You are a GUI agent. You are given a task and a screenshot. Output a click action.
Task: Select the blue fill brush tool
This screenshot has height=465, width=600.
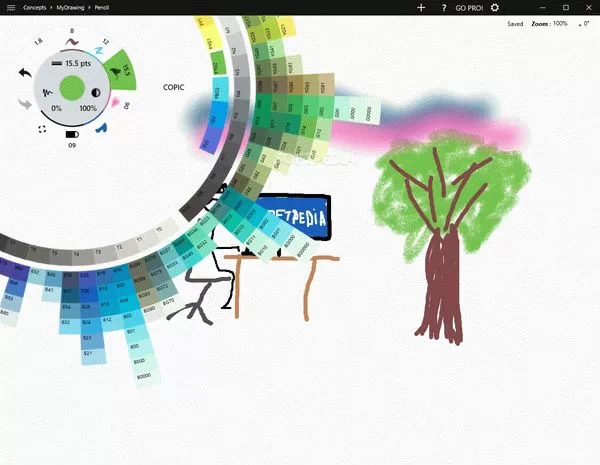[101, 128]
